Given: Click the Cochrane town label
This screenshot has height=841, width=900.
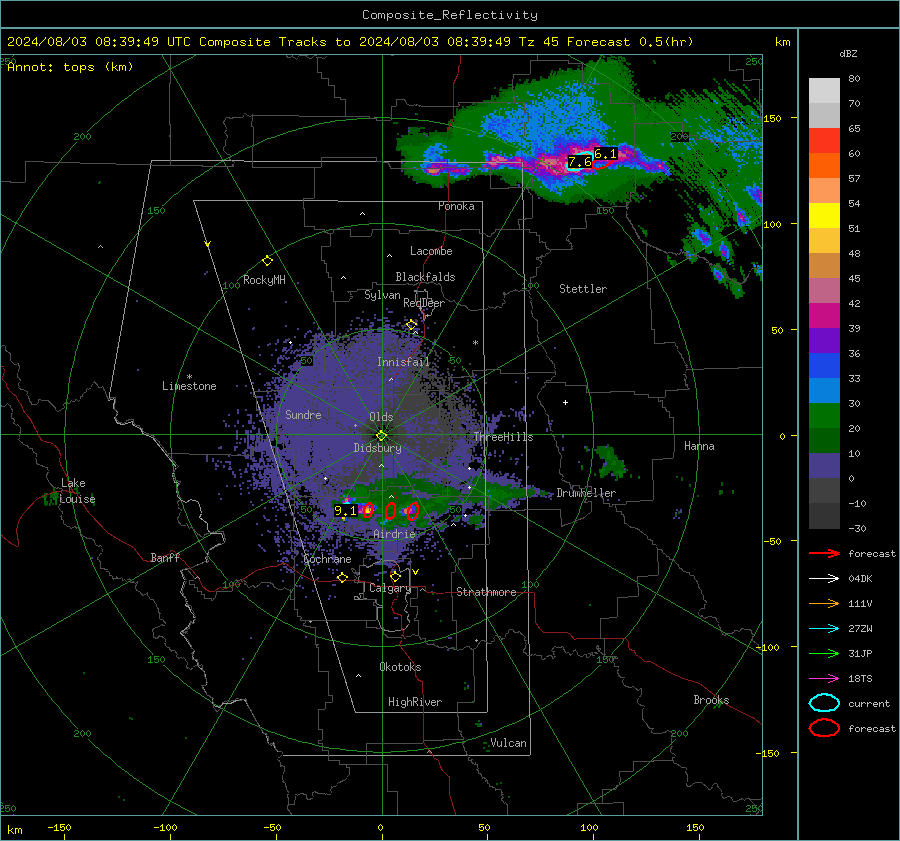Looking at the screenshot, I should coord(327,559).
